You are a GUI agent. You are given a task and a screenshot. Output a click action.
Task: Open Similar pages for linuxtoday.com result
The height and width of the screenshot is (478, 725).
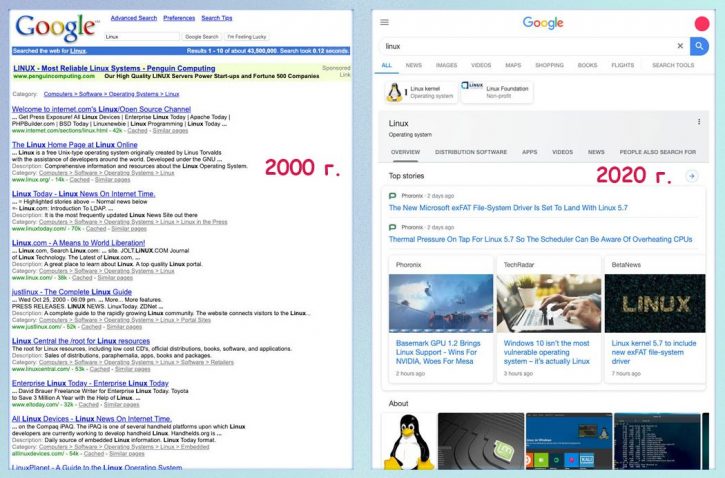coord(129,228)
